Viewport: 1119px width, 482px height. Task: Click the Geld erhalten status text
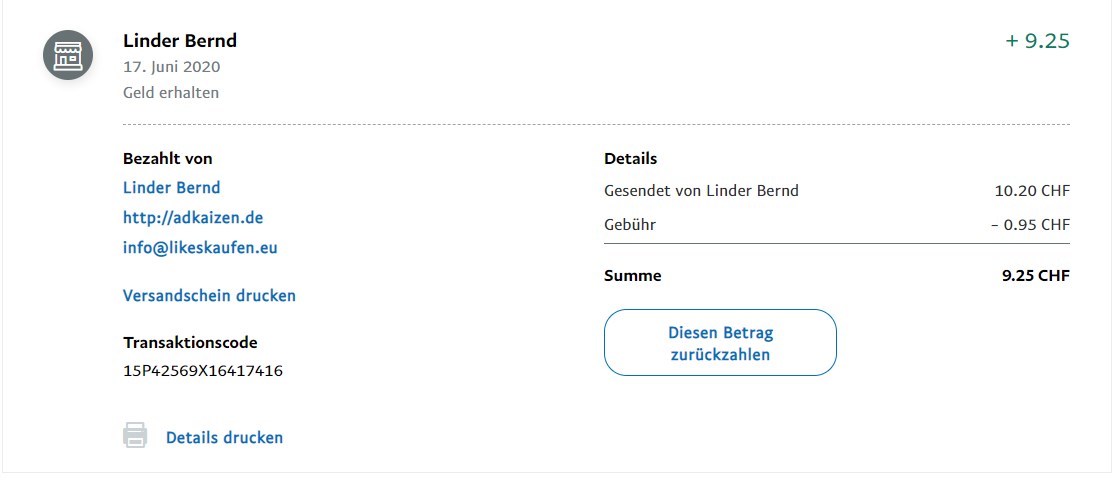coord(170,93)
